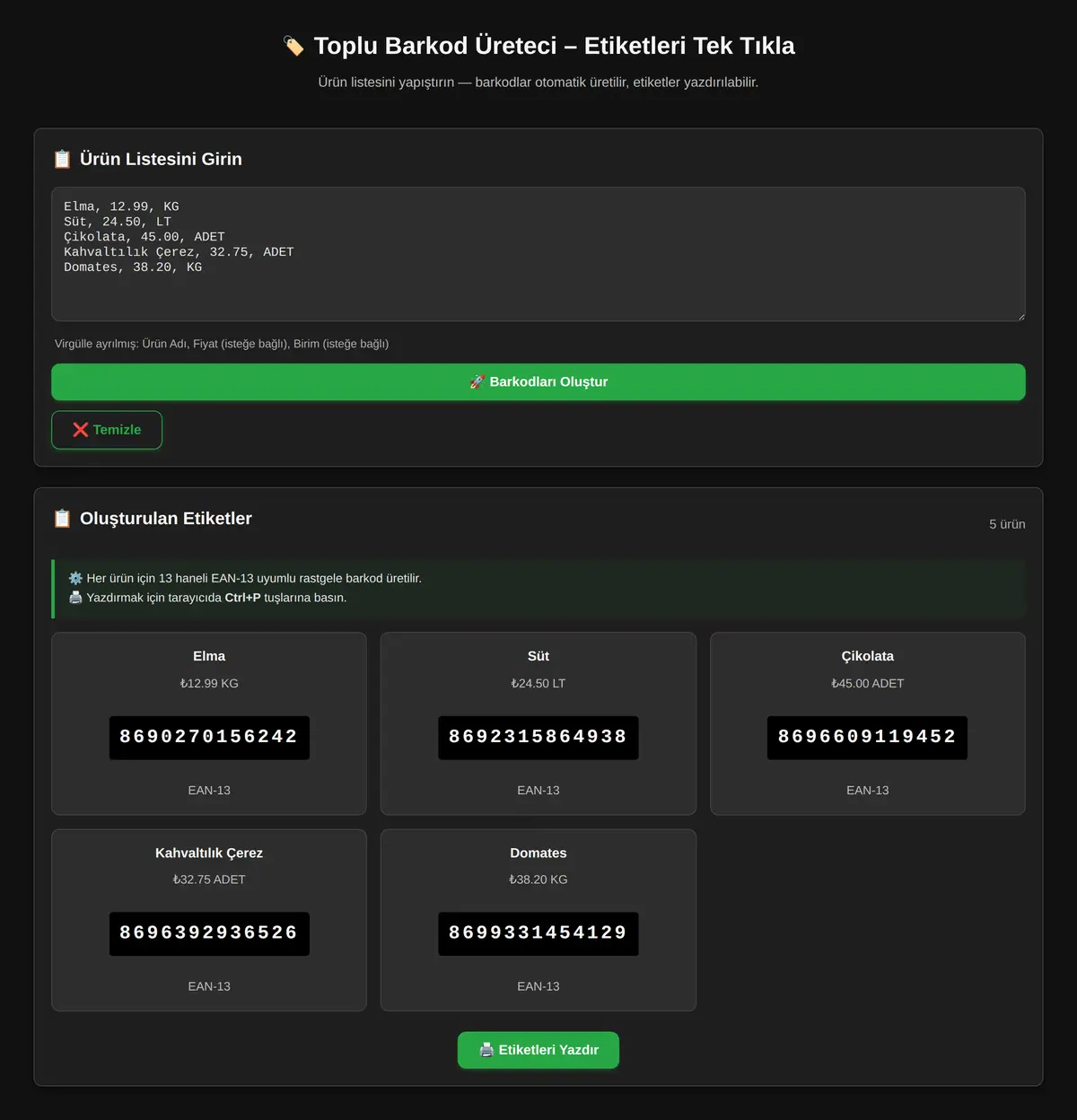The width and height of the screenshot is (1077, 1120).
Task: Select the Kahvaltılık Çerez barcode 8696392936526
Action: 209,933
